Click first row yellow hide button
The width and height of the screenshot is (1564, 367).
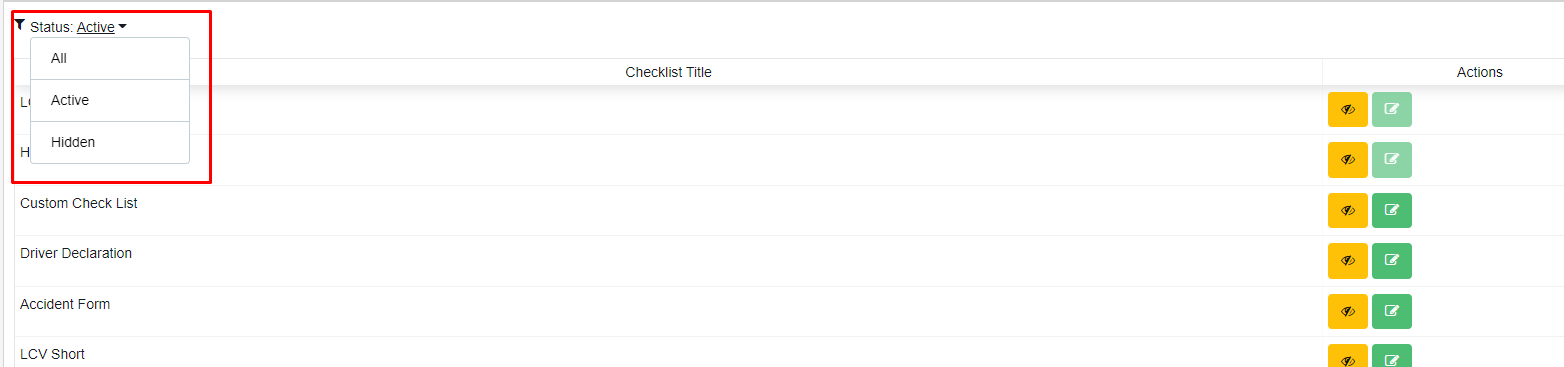pos(1347,109)
